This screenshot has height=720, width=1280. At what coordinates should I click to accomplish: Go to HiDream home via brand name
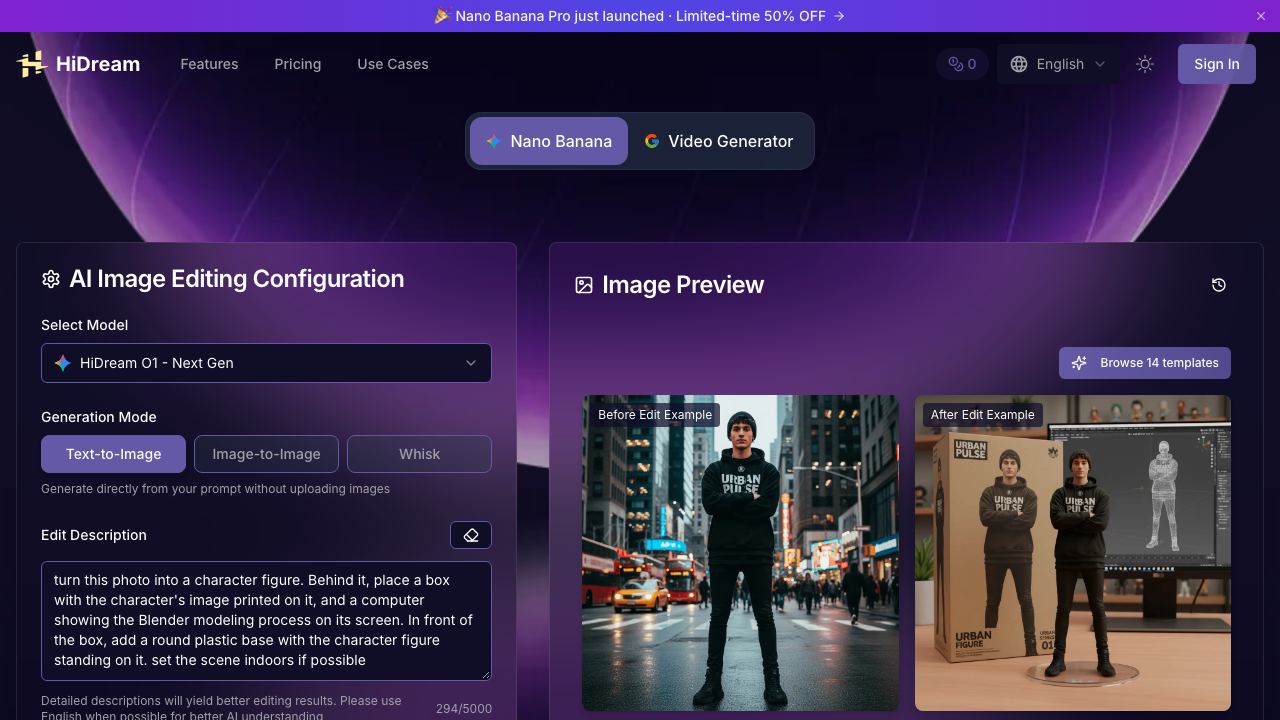pos(98,64)
